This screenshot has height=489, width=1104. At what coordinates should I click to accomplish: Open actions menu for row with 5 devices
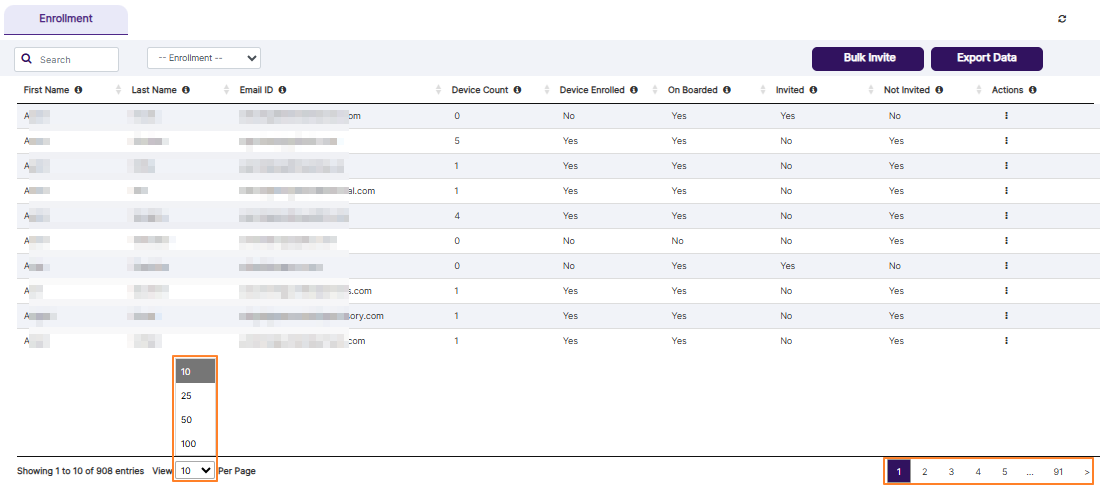[1006, 141]
